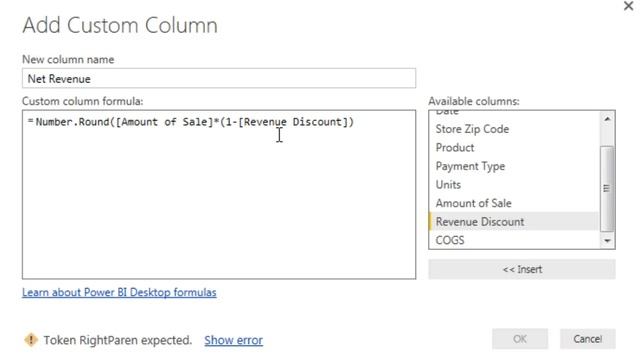Select Product in available columns
Screen dimensions: 640x360
514,147
